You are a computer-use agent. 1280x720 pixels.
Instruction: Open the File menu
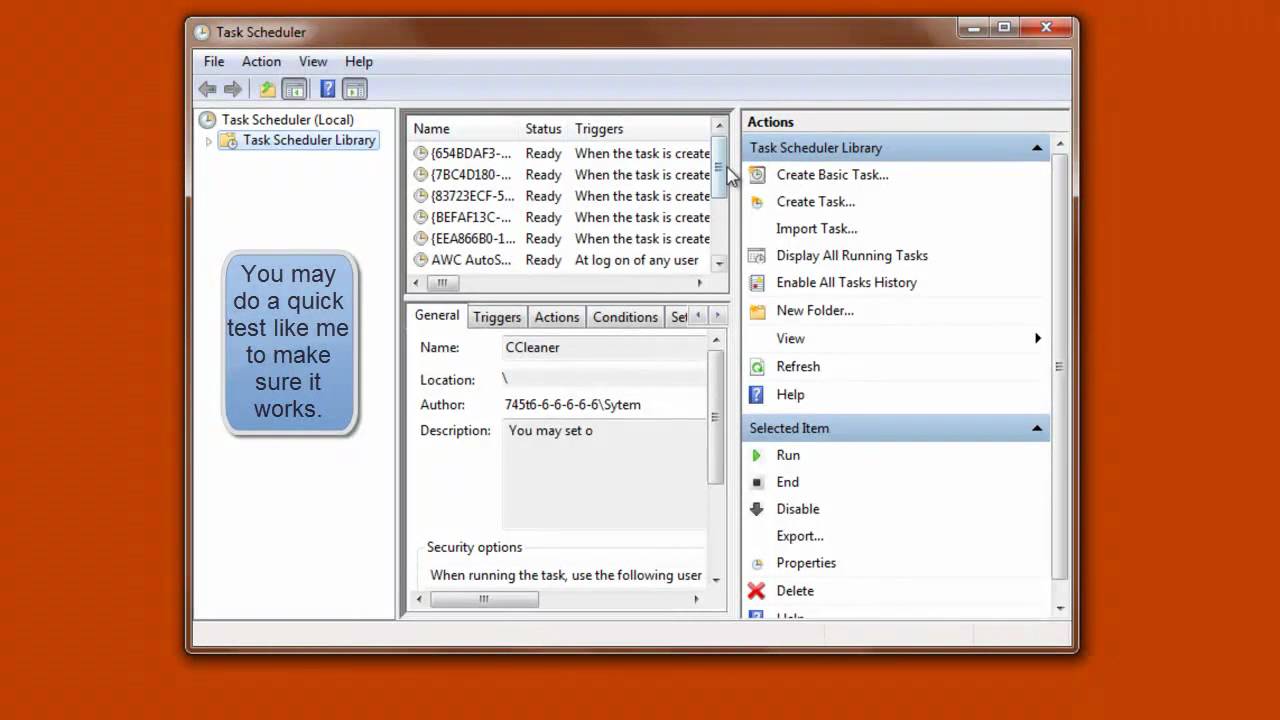coord(214,61)
